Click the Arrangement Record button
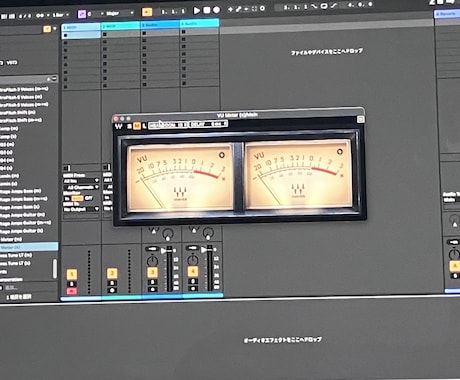 tap(217, 10)
